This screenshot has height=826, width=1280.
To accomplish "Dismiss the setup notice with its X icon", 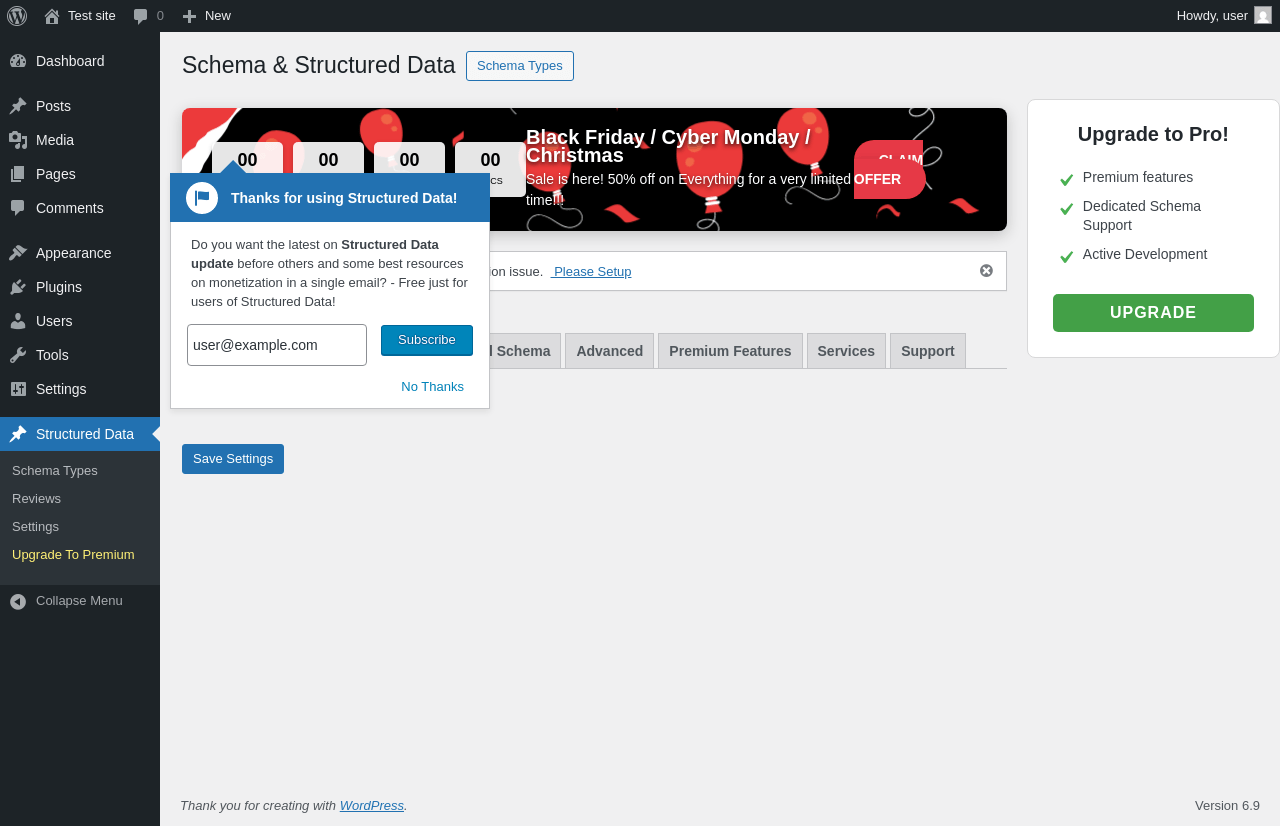I will (x=986, y=271).
